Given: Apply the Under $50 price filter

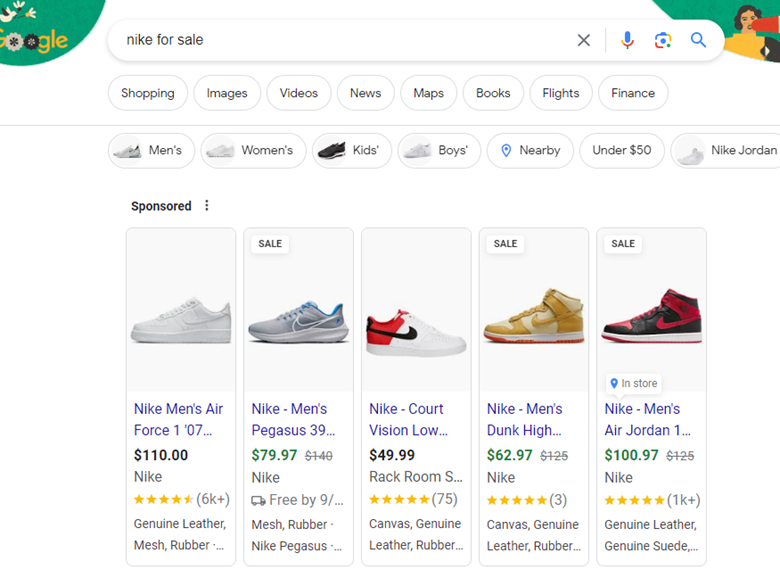Looking at the screenshot, I should 622,150.
